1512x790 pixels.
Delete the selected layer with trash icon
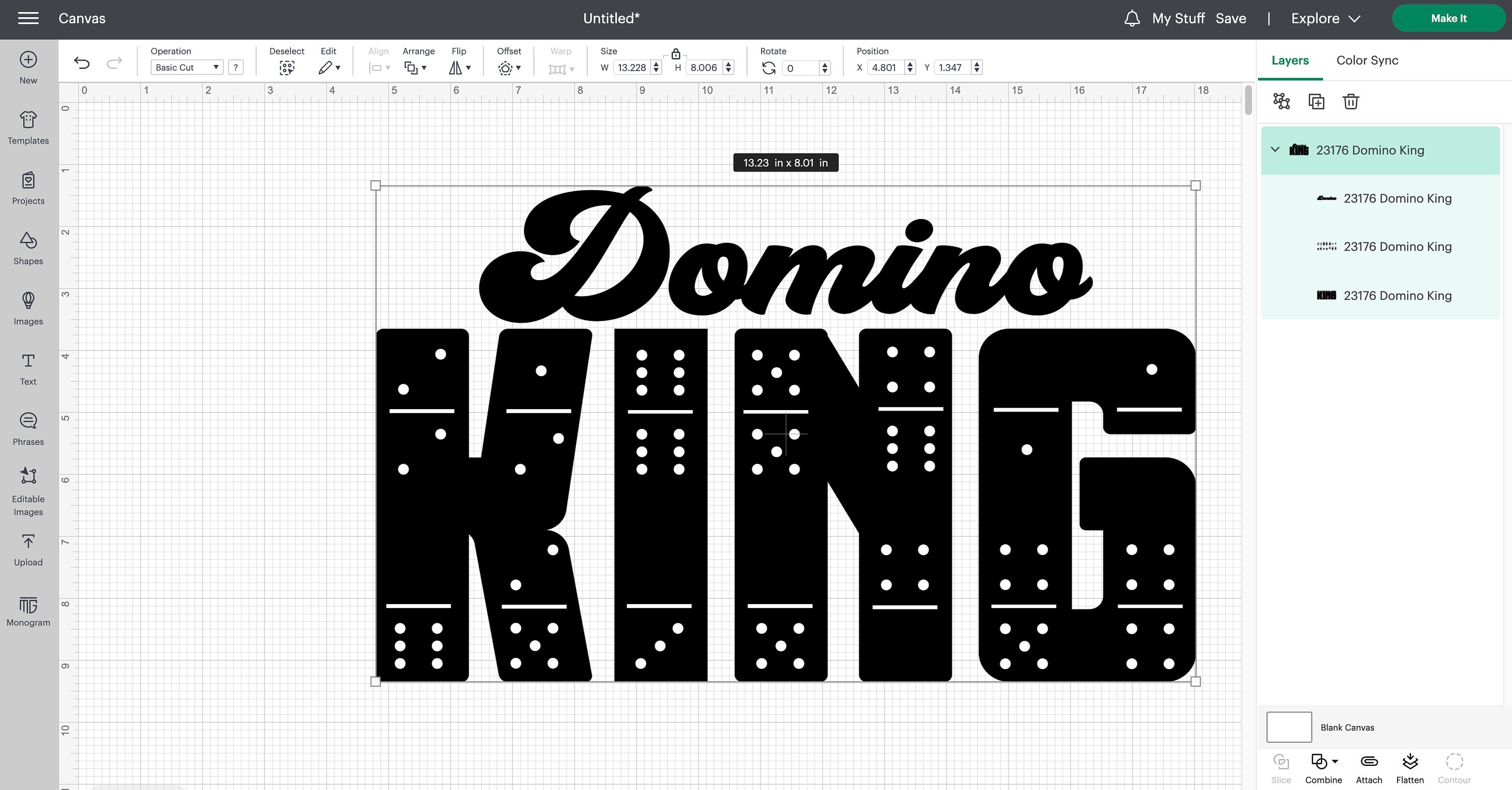(x=1351, y=101)
